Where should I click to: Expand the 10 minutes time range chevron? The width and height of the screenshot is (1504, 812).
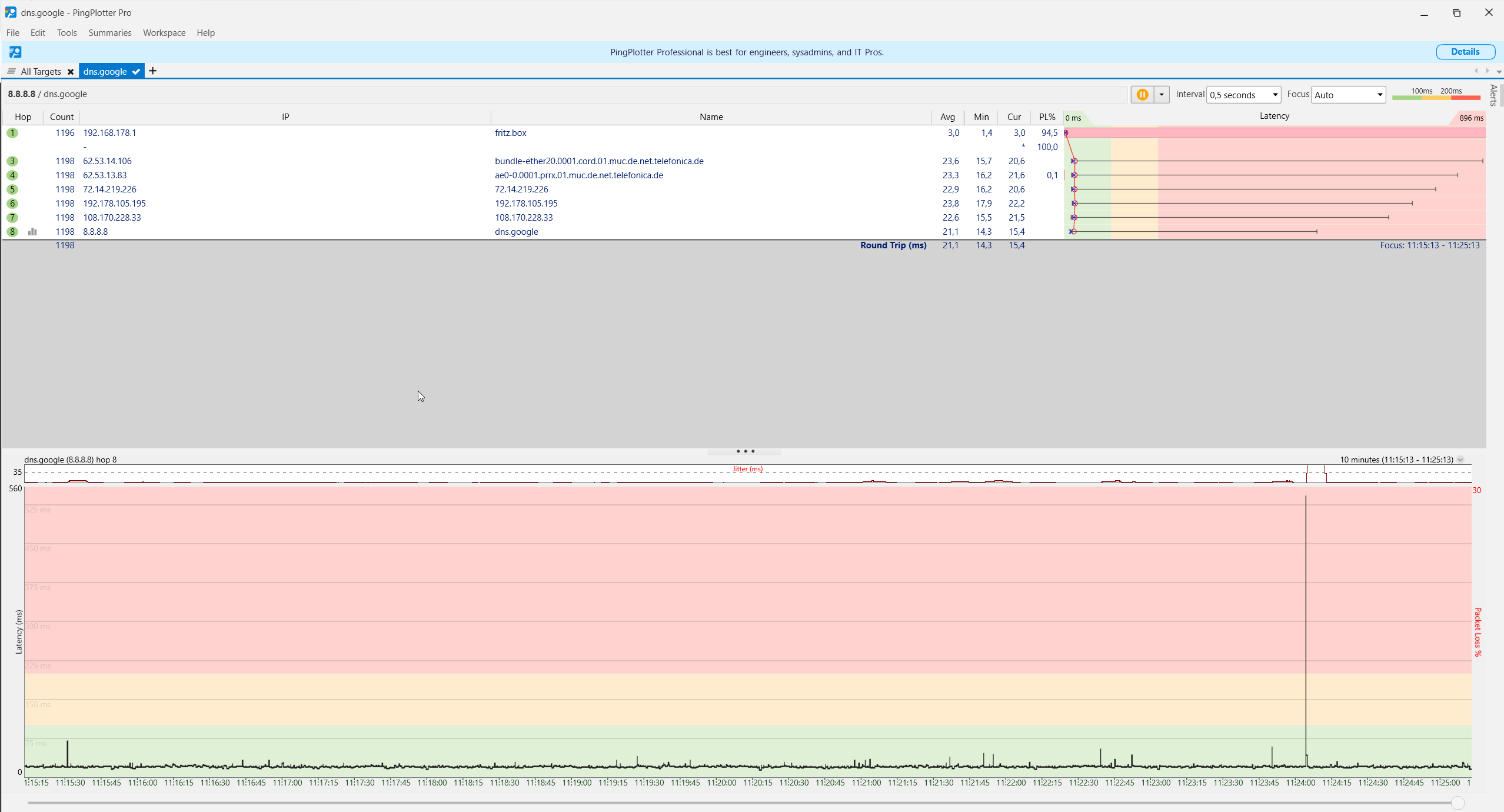coord(1460,460)
